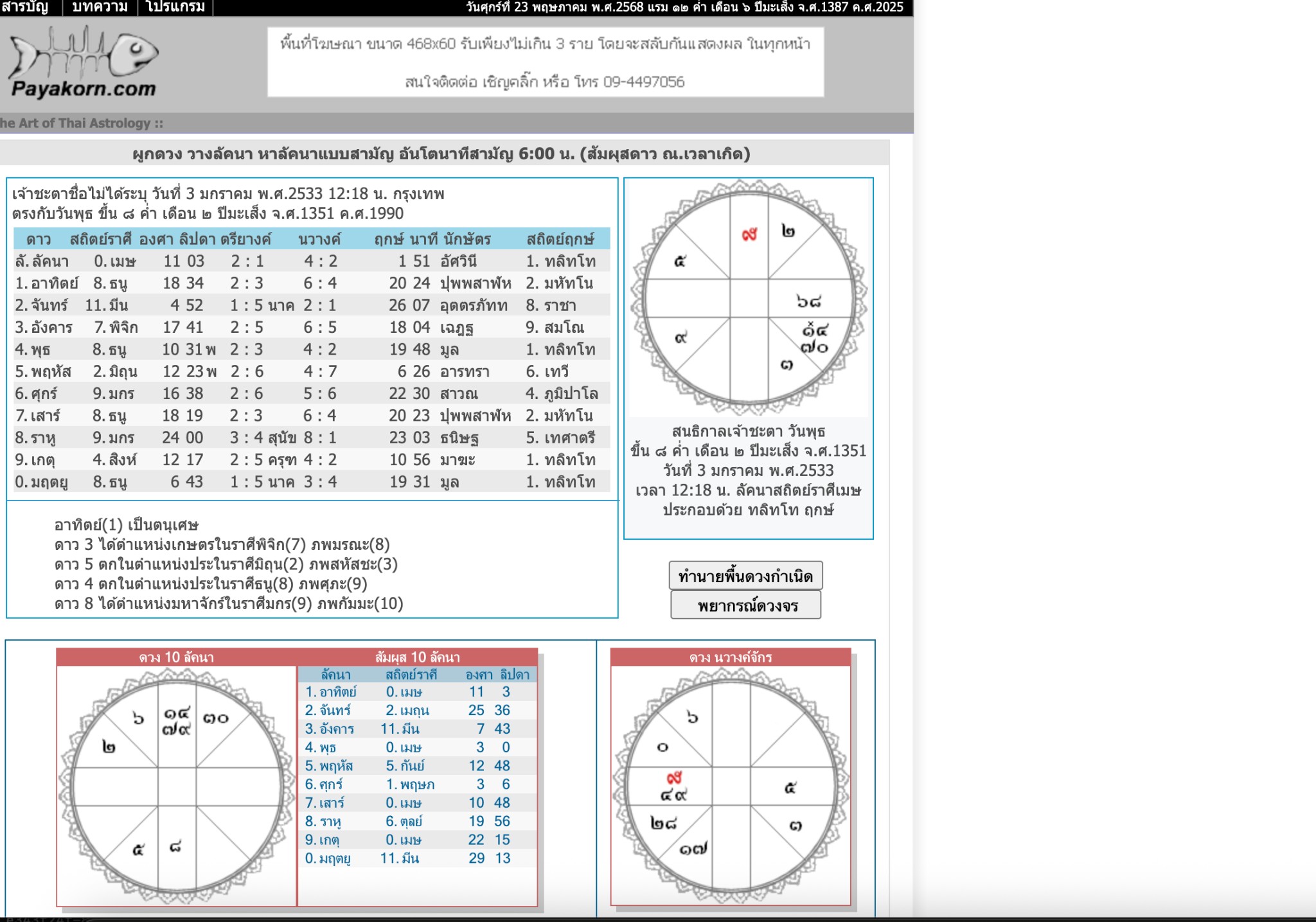1316x922 pixels.
Task: Open the บทความ menu item
Action: click(100, 7)
